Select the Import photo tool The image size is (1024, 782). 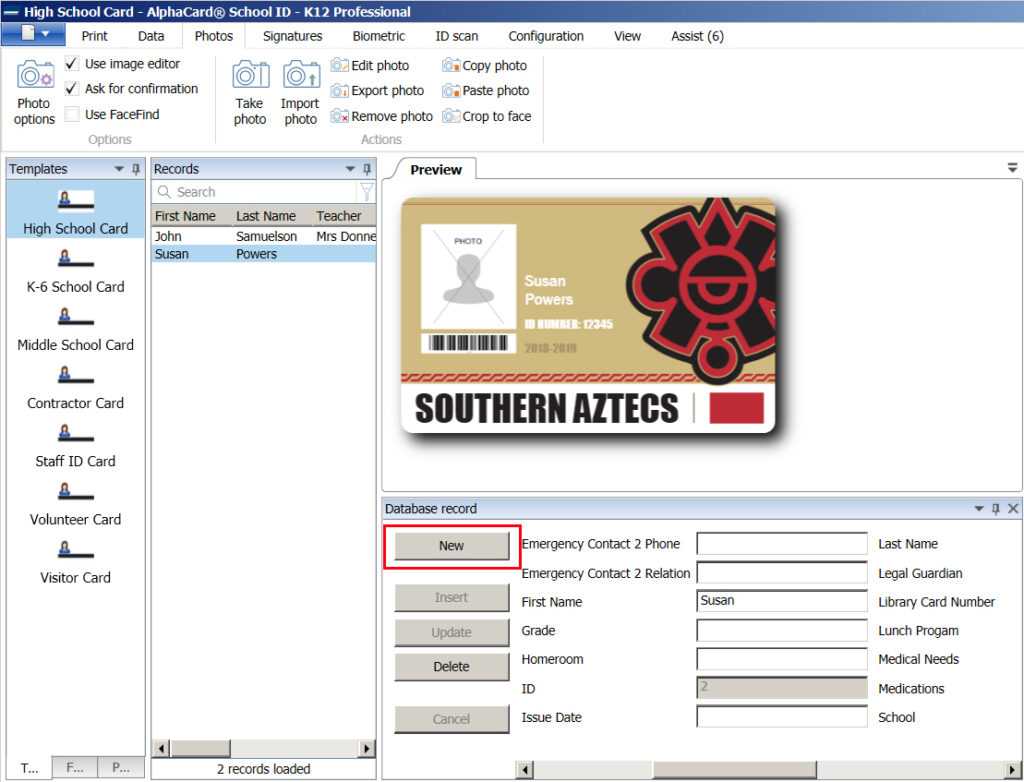tap(300, 95)
